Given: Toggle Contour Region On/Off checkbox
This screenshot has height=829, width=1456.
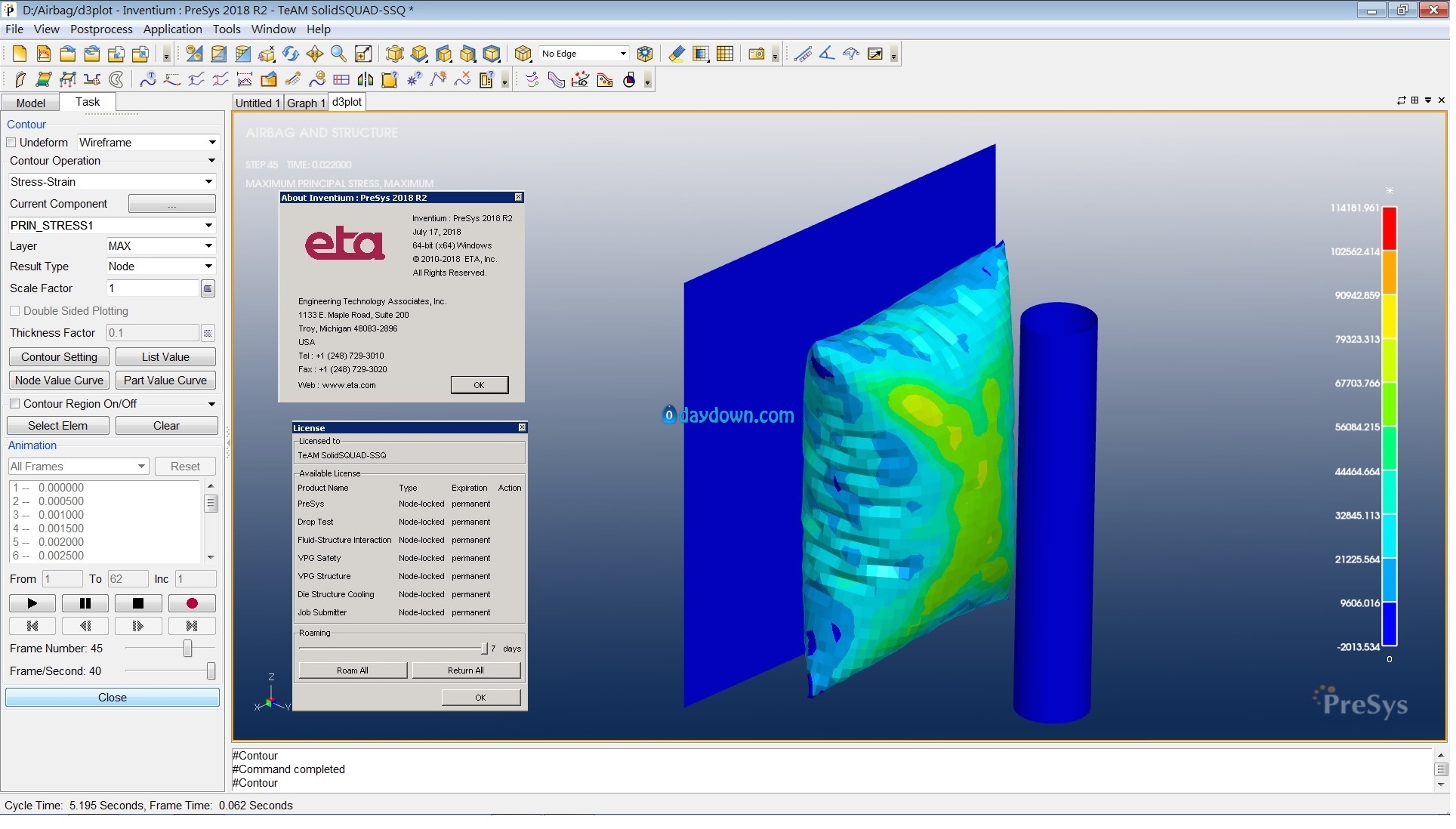Looking at the screenshot, I should 14,404.
